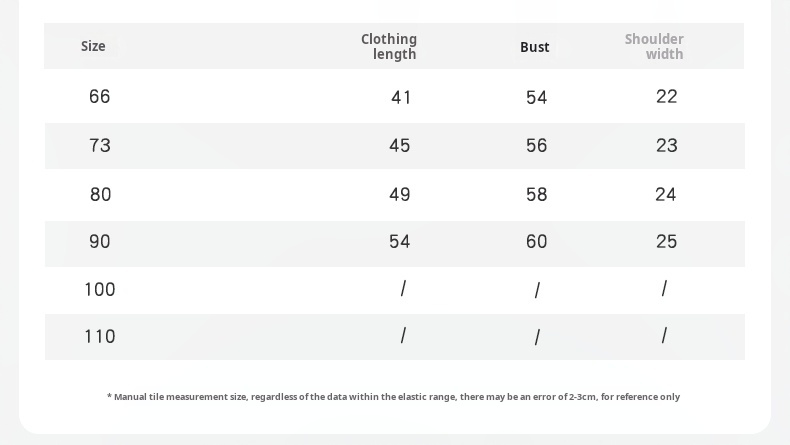Select size 66 in the table
The height and width of the screenshot is (445, 790).
click(99, 96)
